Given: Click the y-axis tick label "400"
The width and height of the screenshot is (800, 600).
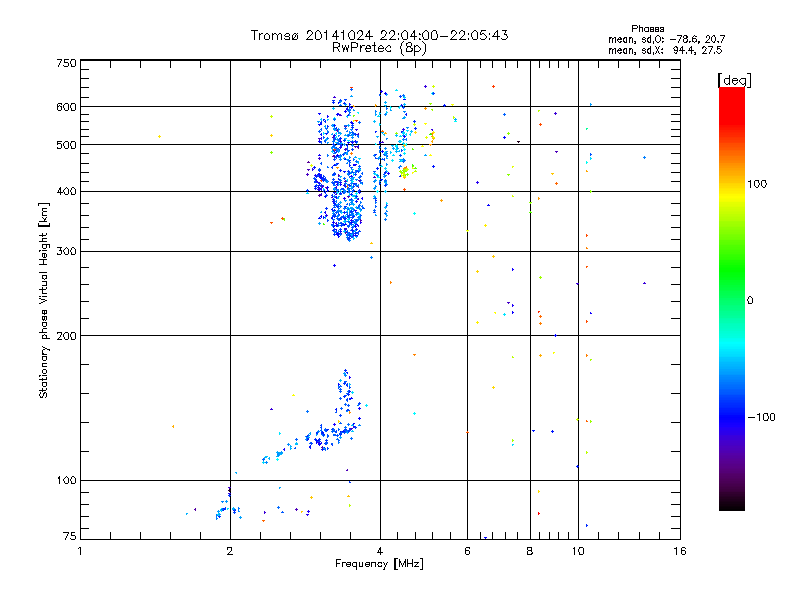Looking at the screenshot, I should pyautogui.click(x=66, y=192).
